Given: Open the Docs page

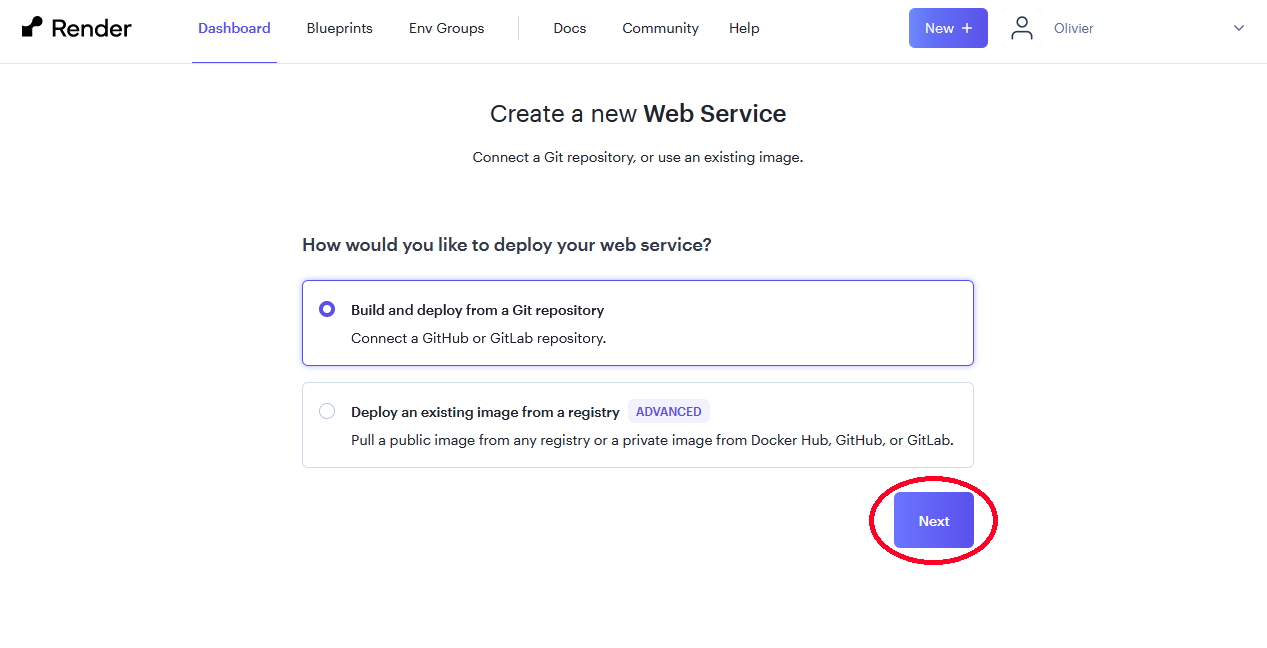Looking at the screenshot, I should coord(569,28).
